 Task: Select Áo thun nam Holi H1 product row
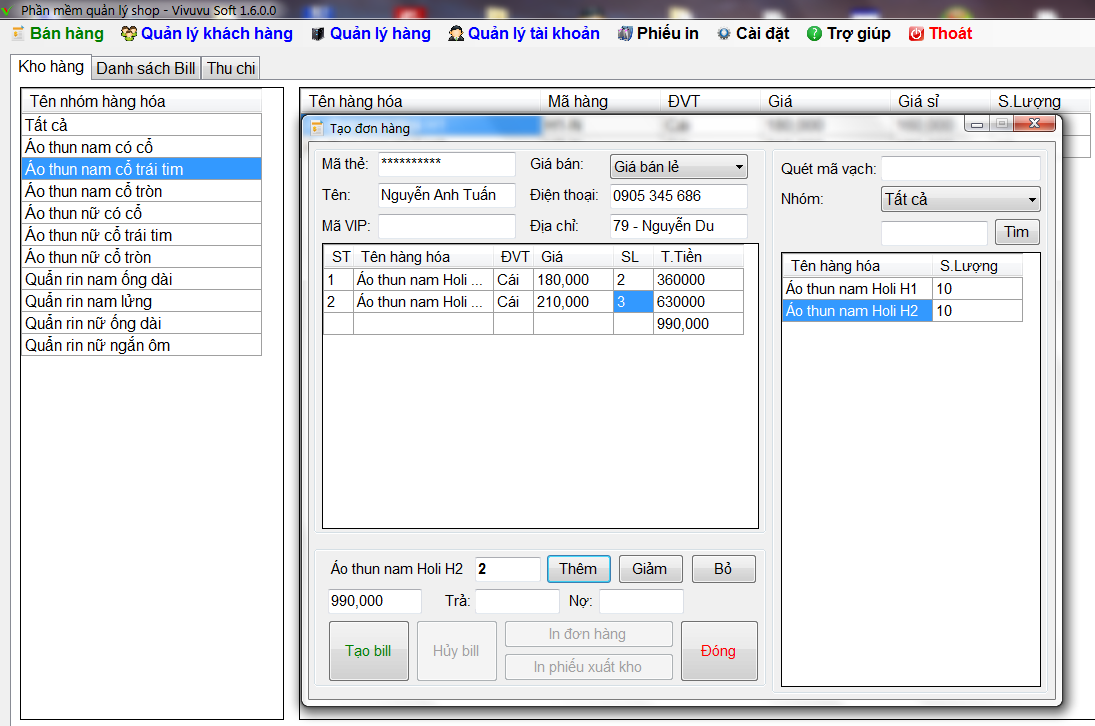click(902, 288)
